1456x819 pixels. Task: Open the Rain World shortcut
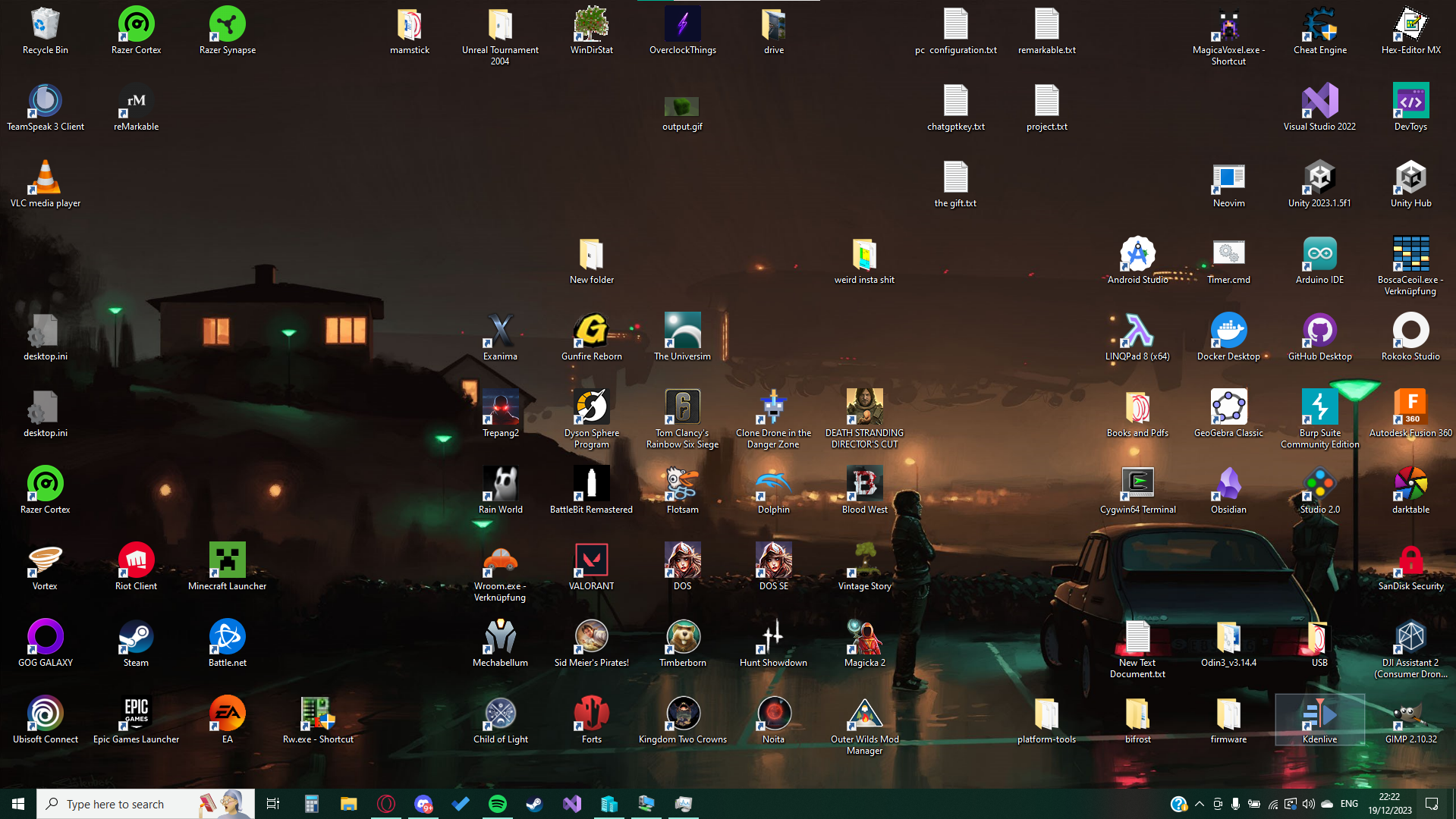(501, 490)
